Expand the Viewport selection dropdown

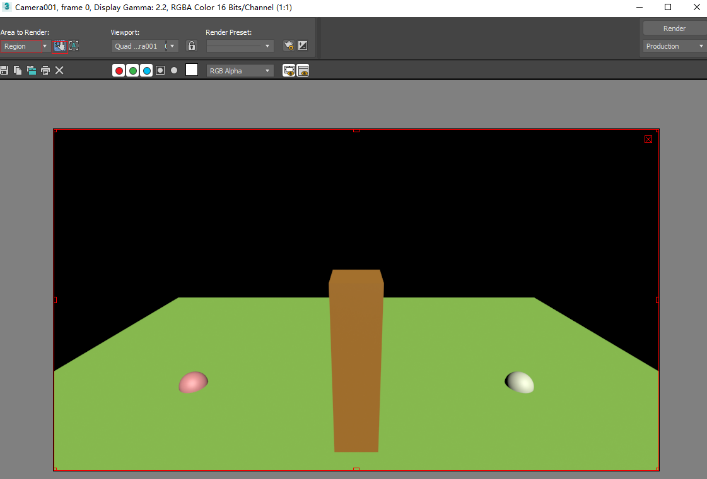(144, 46)
